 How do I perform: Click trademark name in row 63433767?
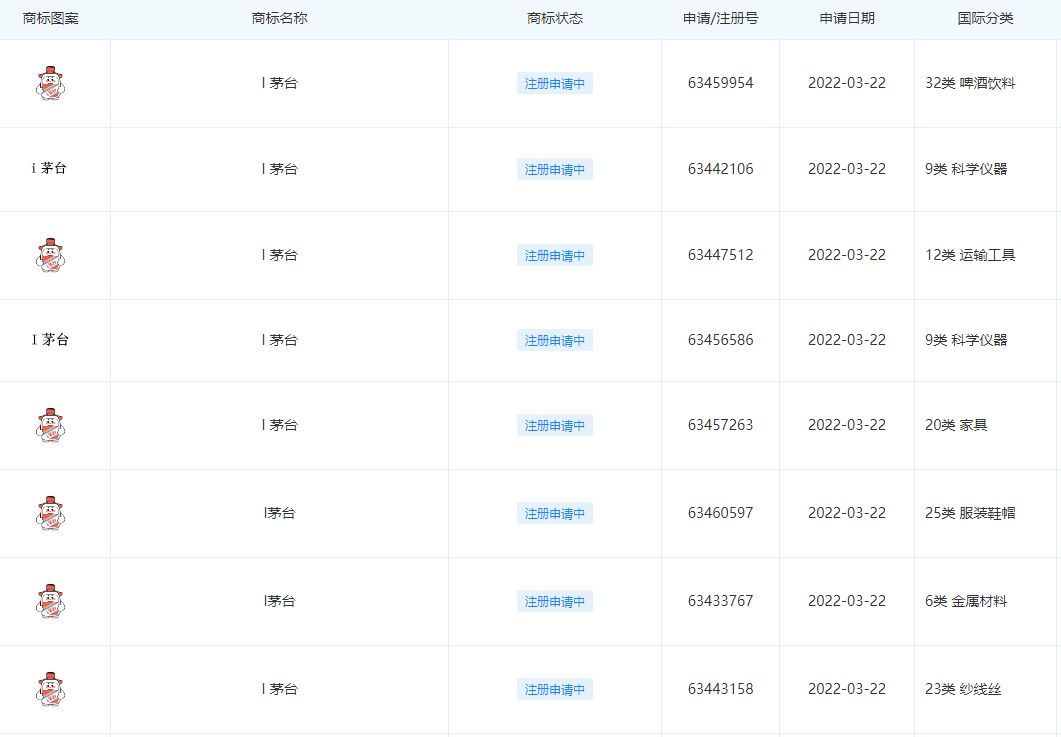click(279, 600)
